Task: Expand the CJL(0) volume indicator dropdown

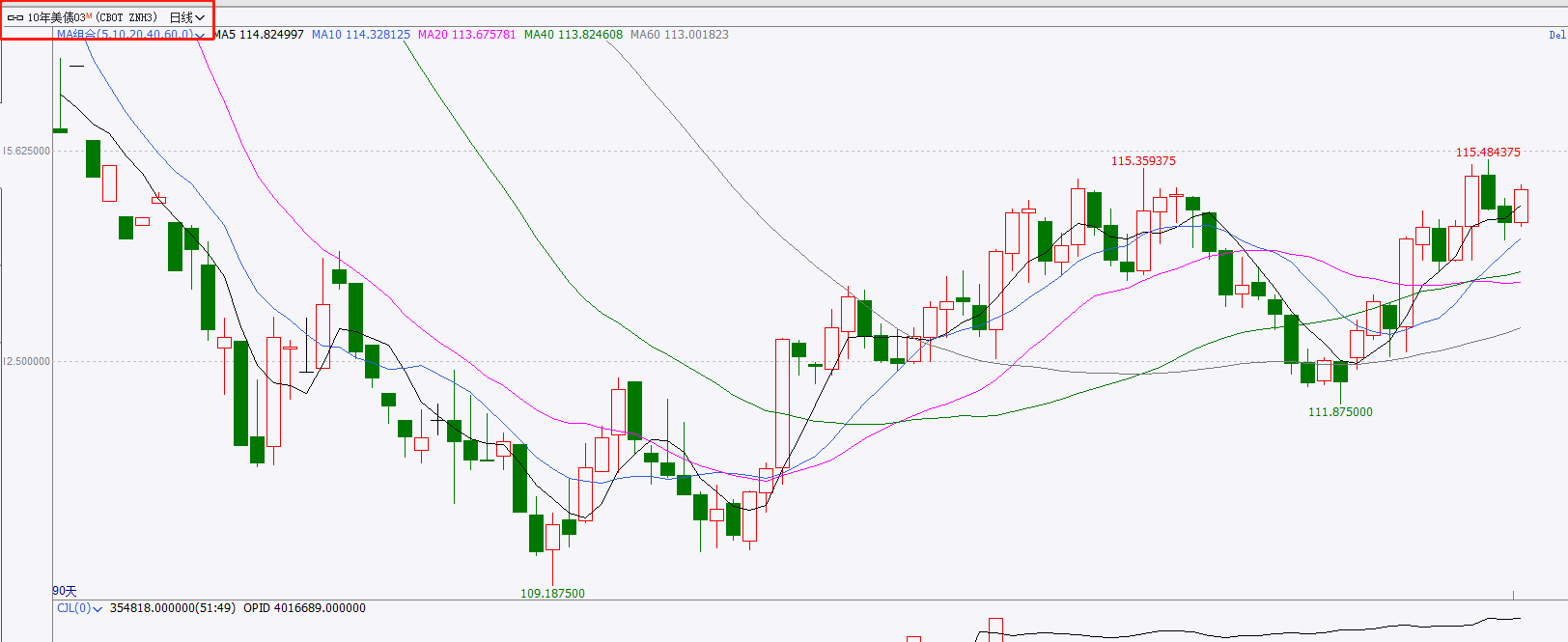Action: coord(79,608)
